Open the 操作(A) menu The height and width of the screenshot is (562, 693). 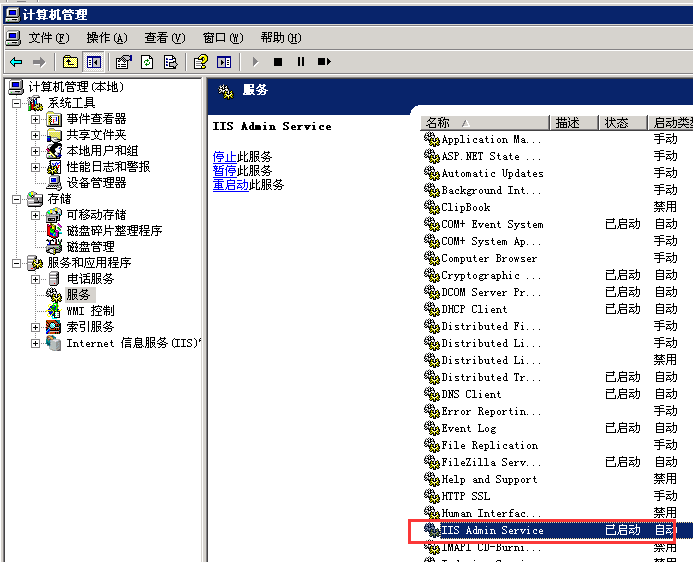(x=106, y=38)
